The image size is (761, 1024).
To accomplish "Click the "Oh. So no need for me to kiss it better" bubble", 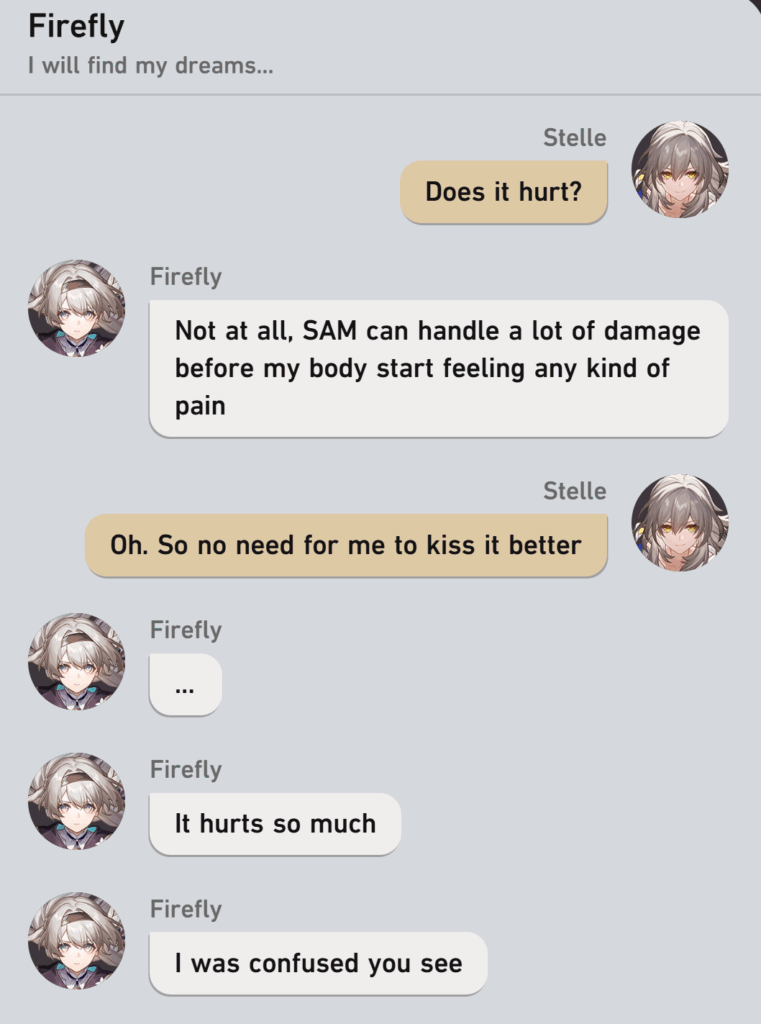I will click(346, 545).
